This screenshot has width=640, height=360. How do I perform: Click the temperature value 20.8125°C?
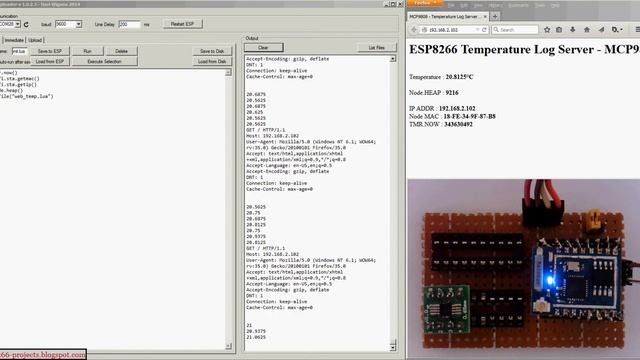point(459,77)
